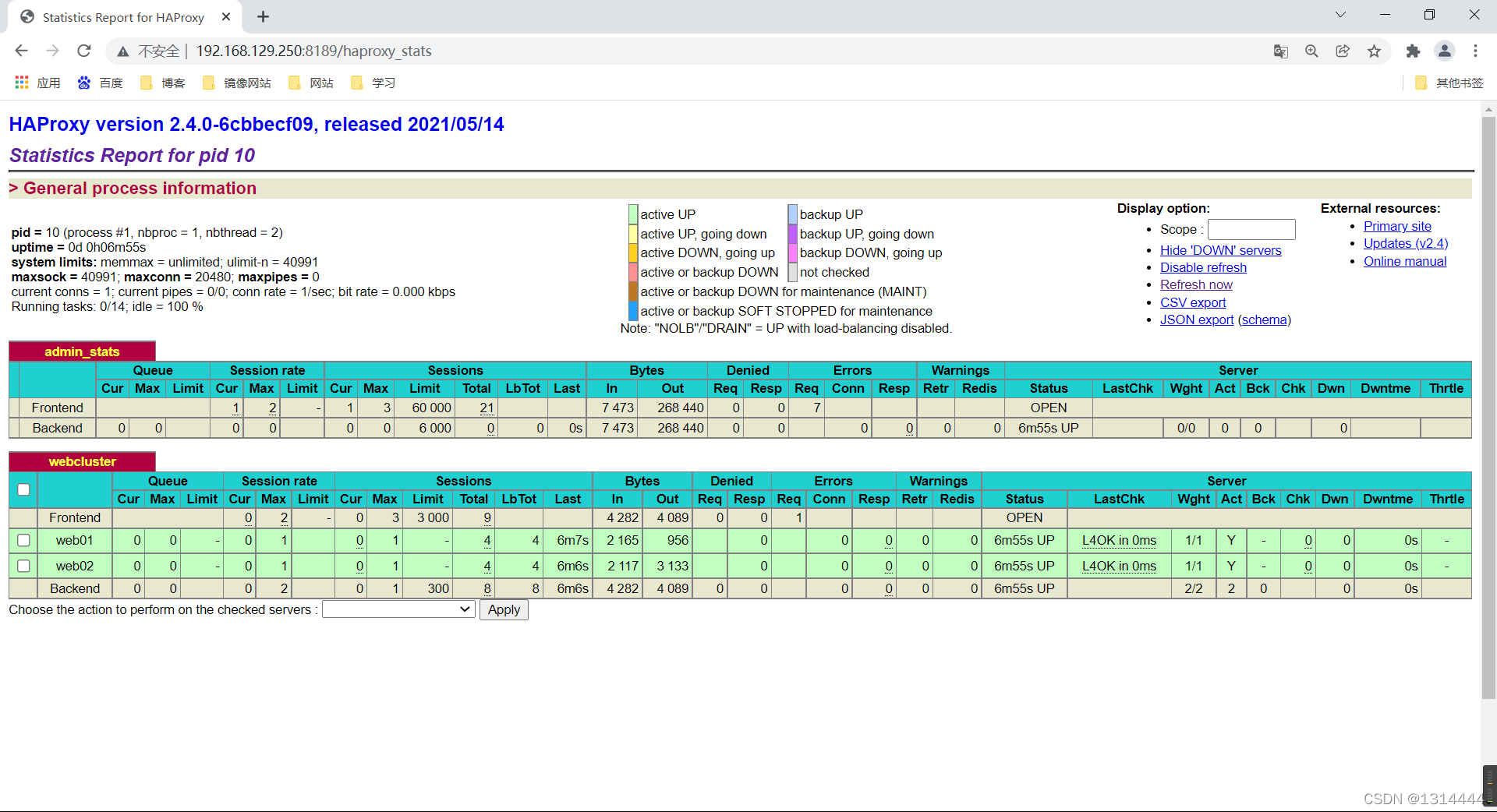The height and width of the screenshot is (812, 1497).
Task: Open the Primary site link
Action: (x=1397, y=226)
